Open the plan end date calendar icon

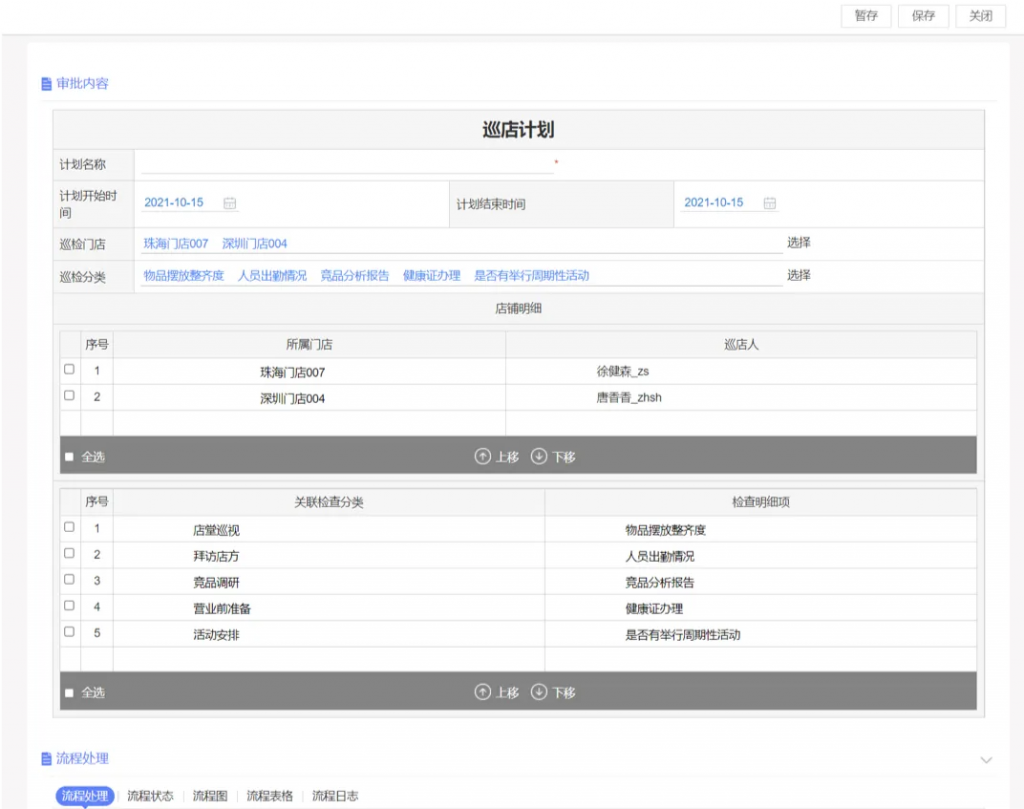(x=769, y=203)
